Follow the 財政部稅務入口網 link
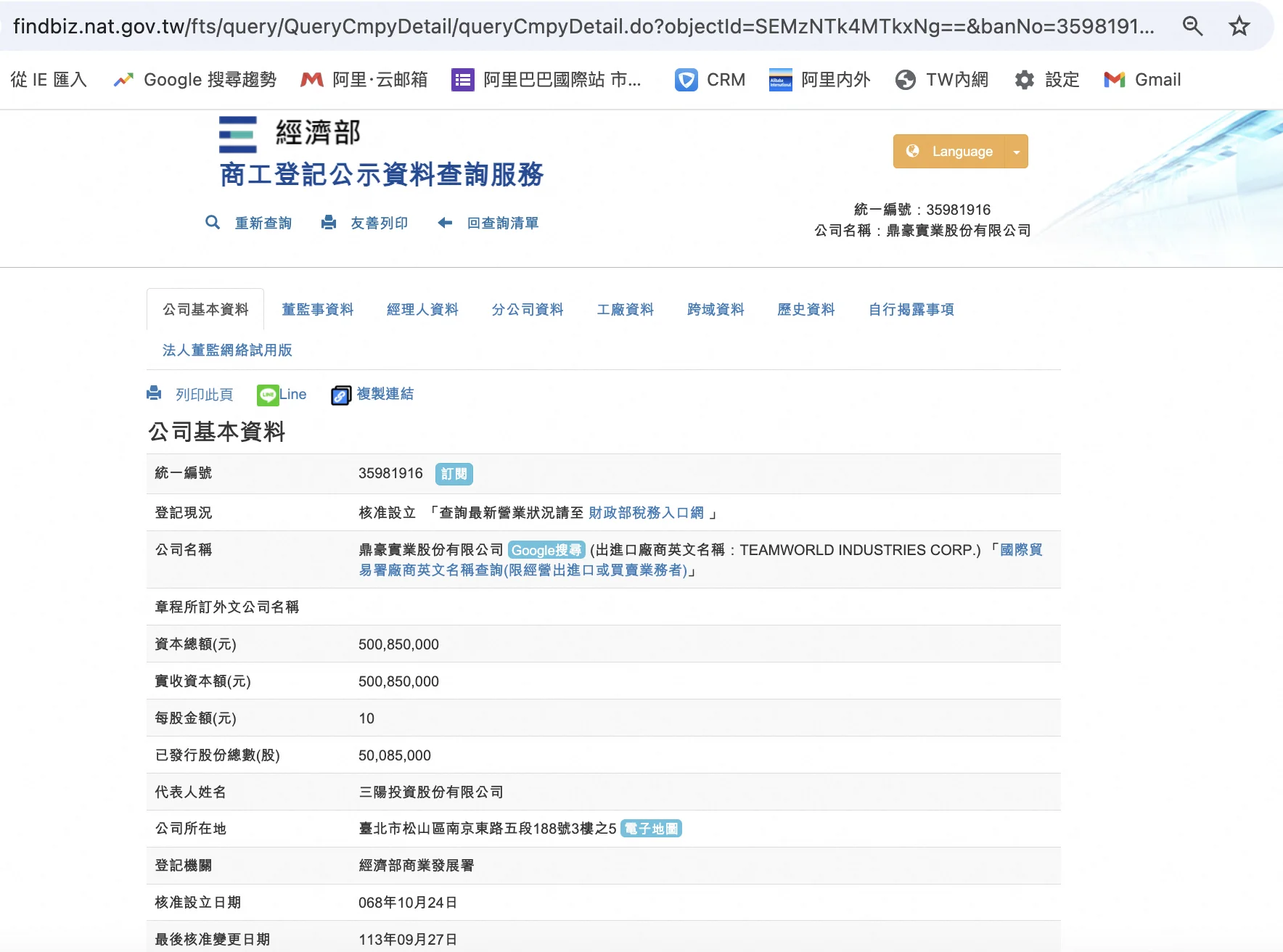Viewport: 1283px width, 952px height. point(646,513)
